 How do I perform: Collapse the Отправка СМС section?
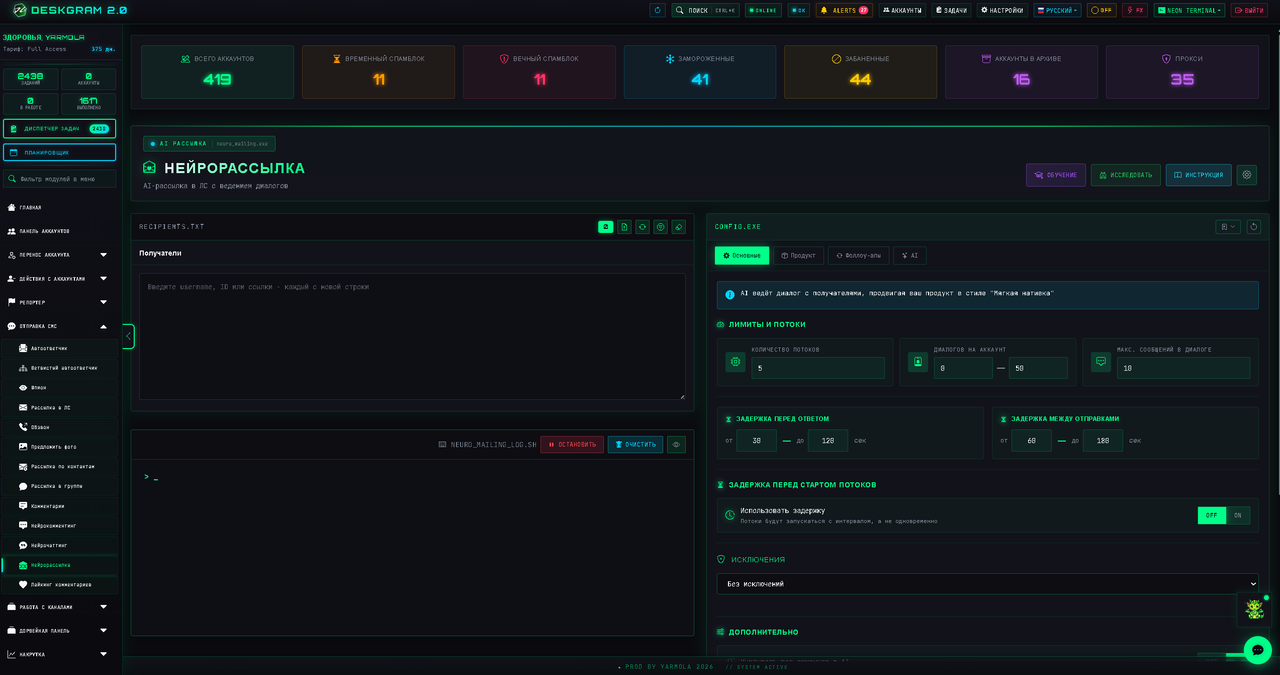58,326
